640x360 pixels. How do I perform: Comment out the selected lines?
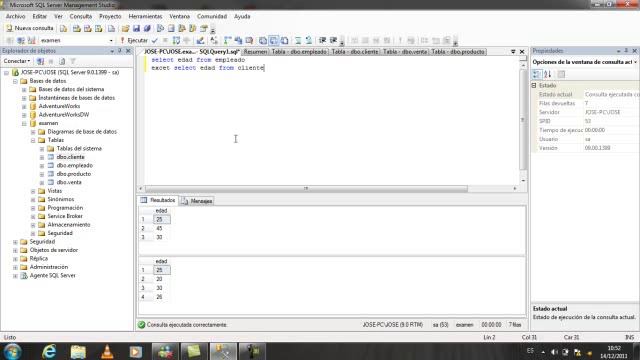(298, 40)
